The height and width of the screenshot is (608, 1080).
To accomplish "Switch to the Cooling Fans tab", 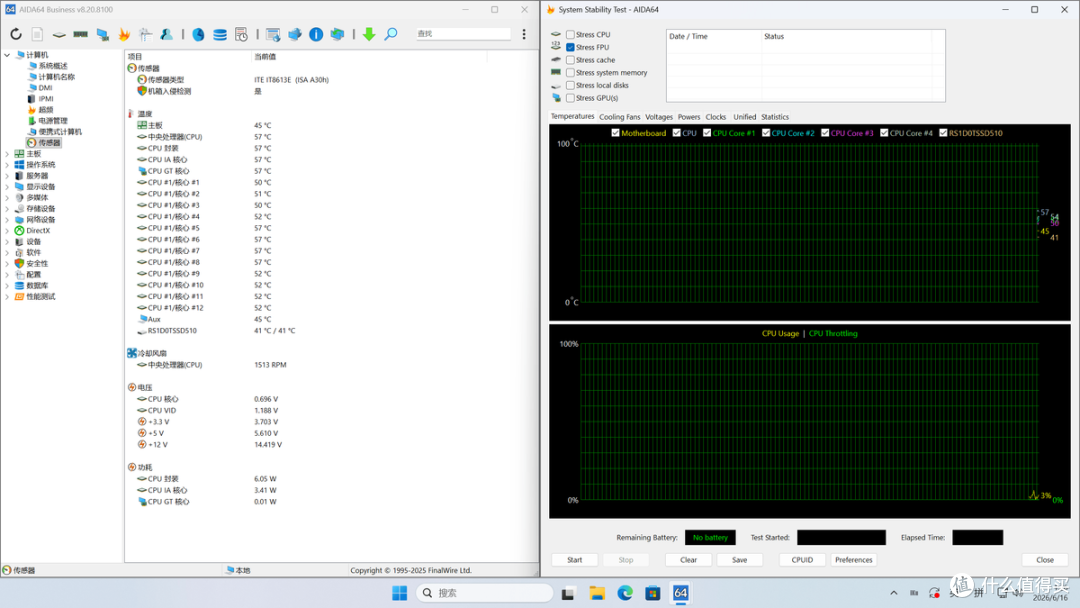I will pos(619,117).
